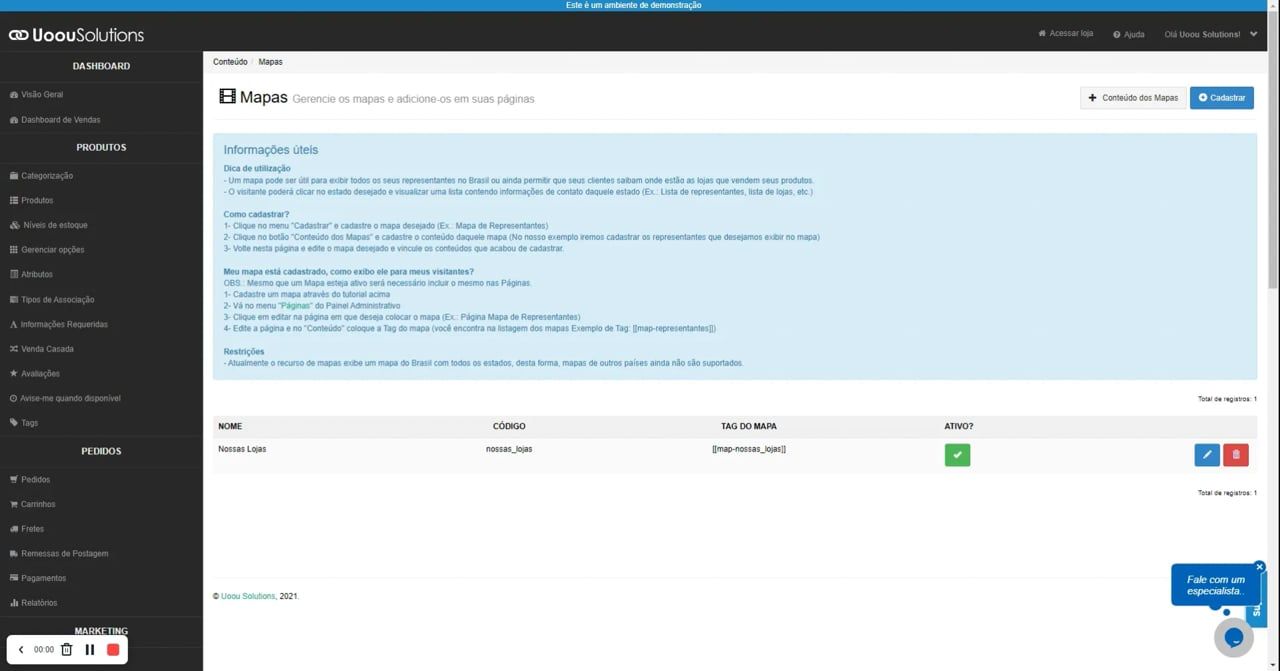1280x671 pixels.
Task: Click the CÓDIGO column header
Action: pyautogui.click(x=509, y=426)
